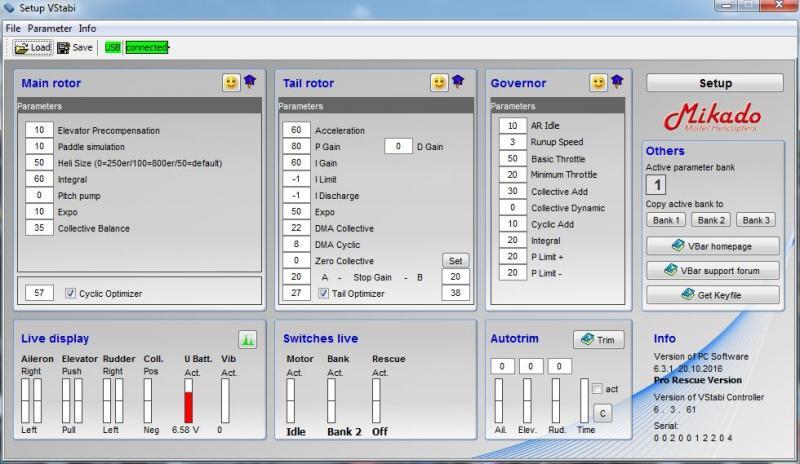Click the Main rotor graduation cap icon
800x464 pixels.
[249, 83]
